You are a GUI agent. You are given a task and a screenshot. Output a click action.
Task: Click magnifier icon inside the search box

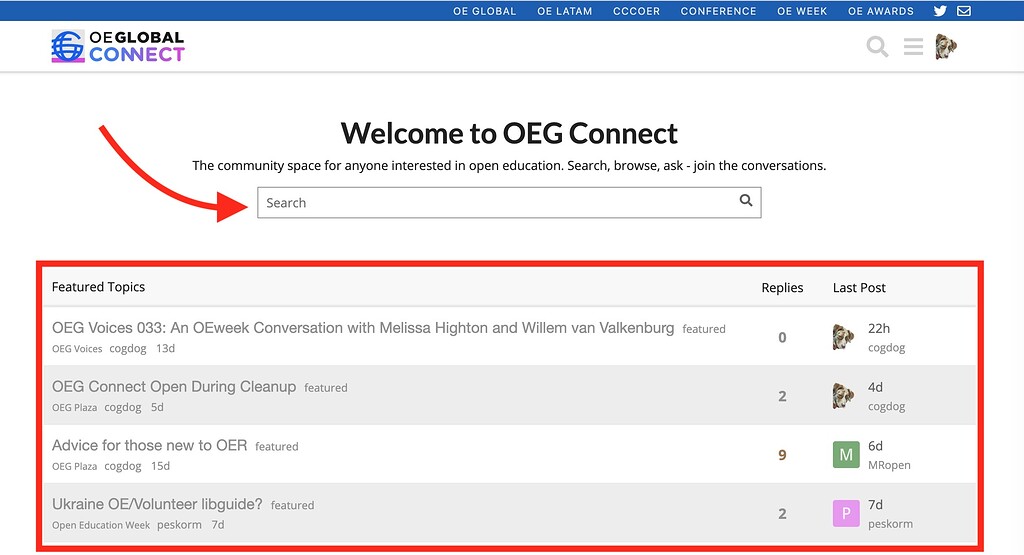point(746,201)
